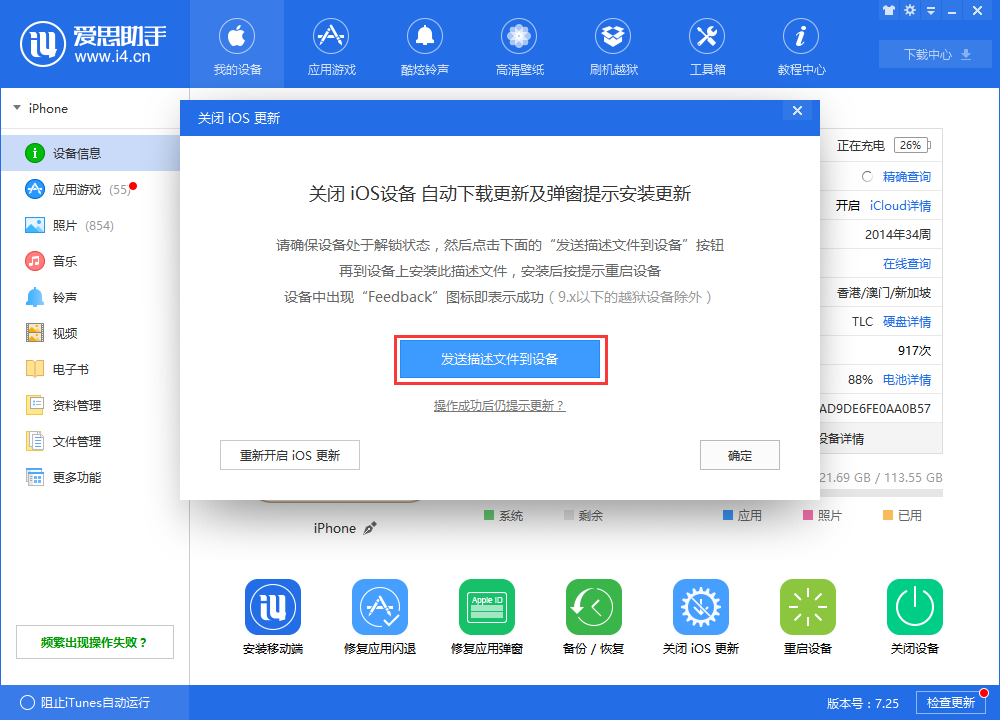Click the 备份/恢复 backup icon

tap(593, 610)
